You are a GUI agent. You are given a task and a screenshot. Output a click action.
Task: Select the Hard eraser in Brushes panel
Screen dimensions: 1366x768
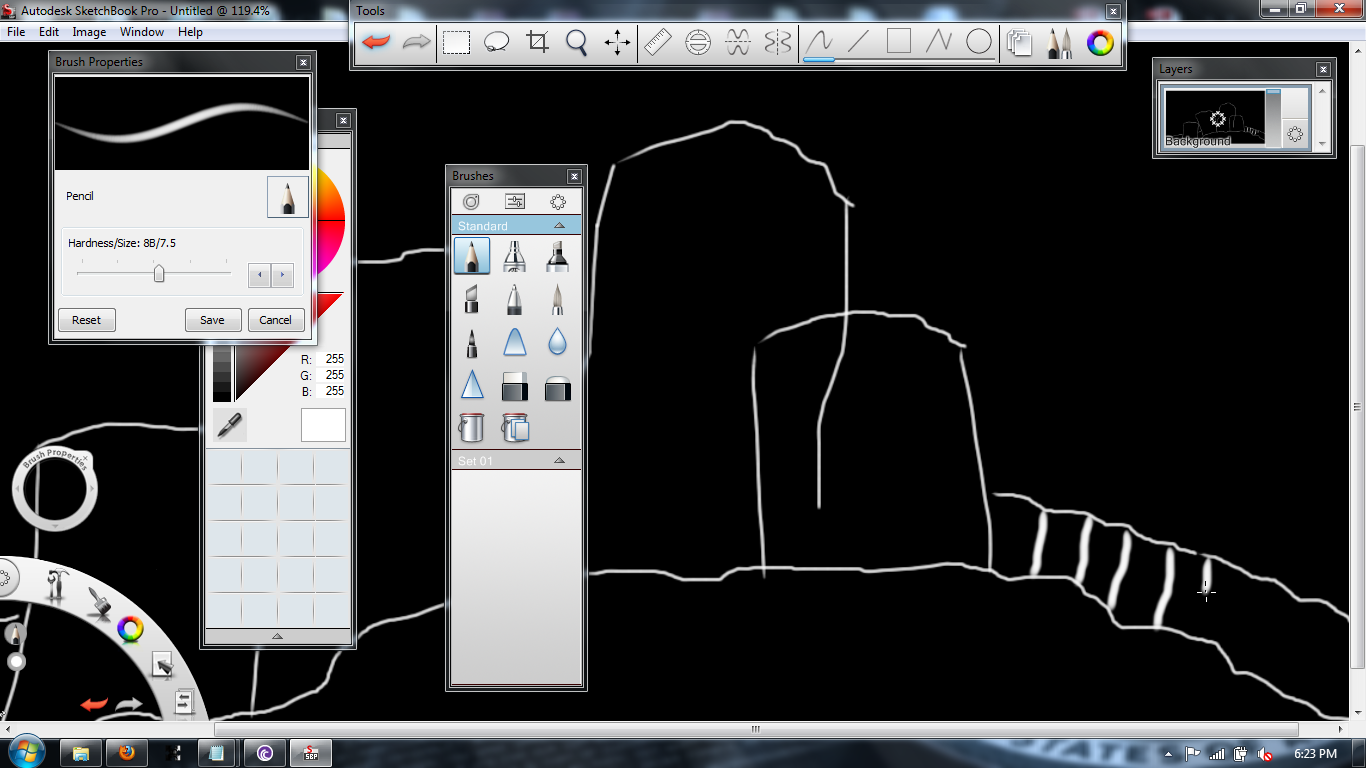click(514, 385)
